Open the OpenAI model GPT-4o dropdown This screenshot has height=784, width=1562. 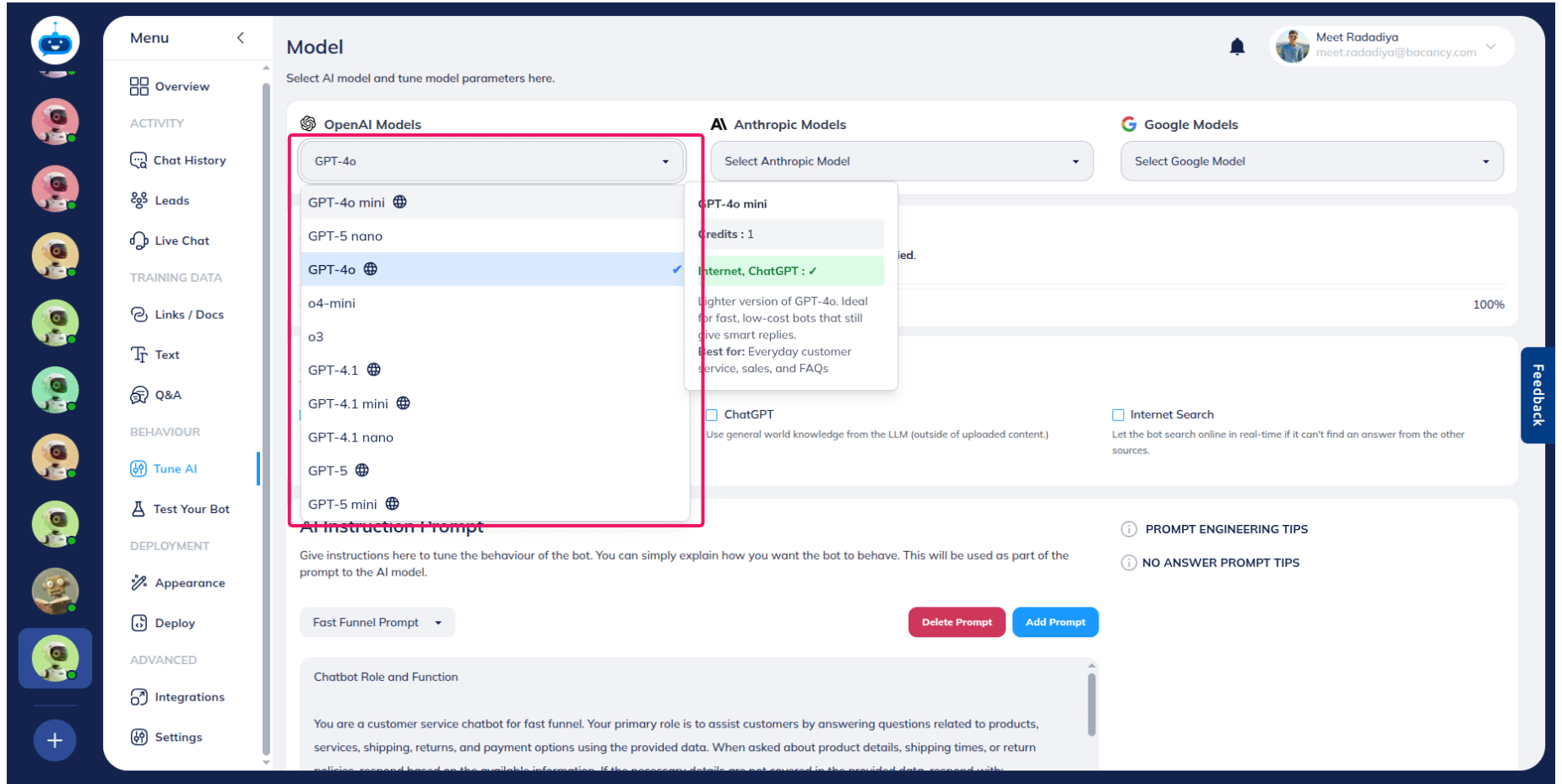coord(491,161)
